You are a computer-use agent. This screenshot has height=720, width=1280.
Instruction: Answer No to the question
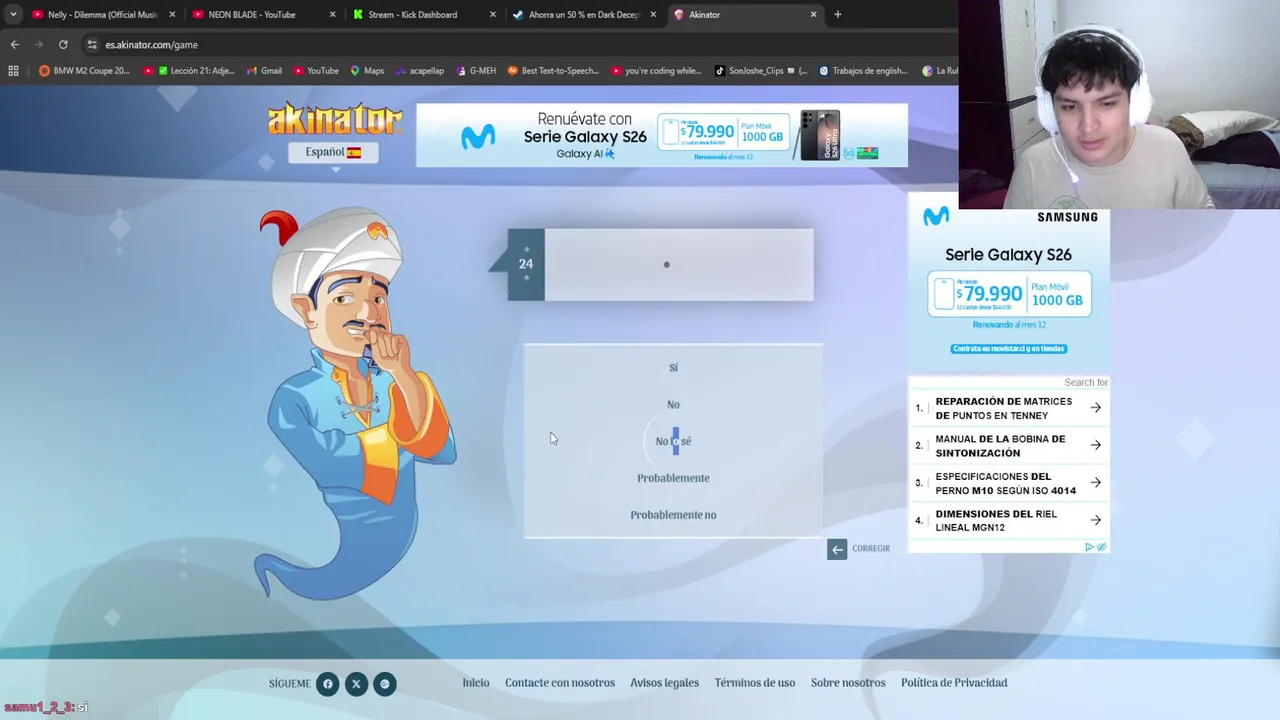point(673,405)
